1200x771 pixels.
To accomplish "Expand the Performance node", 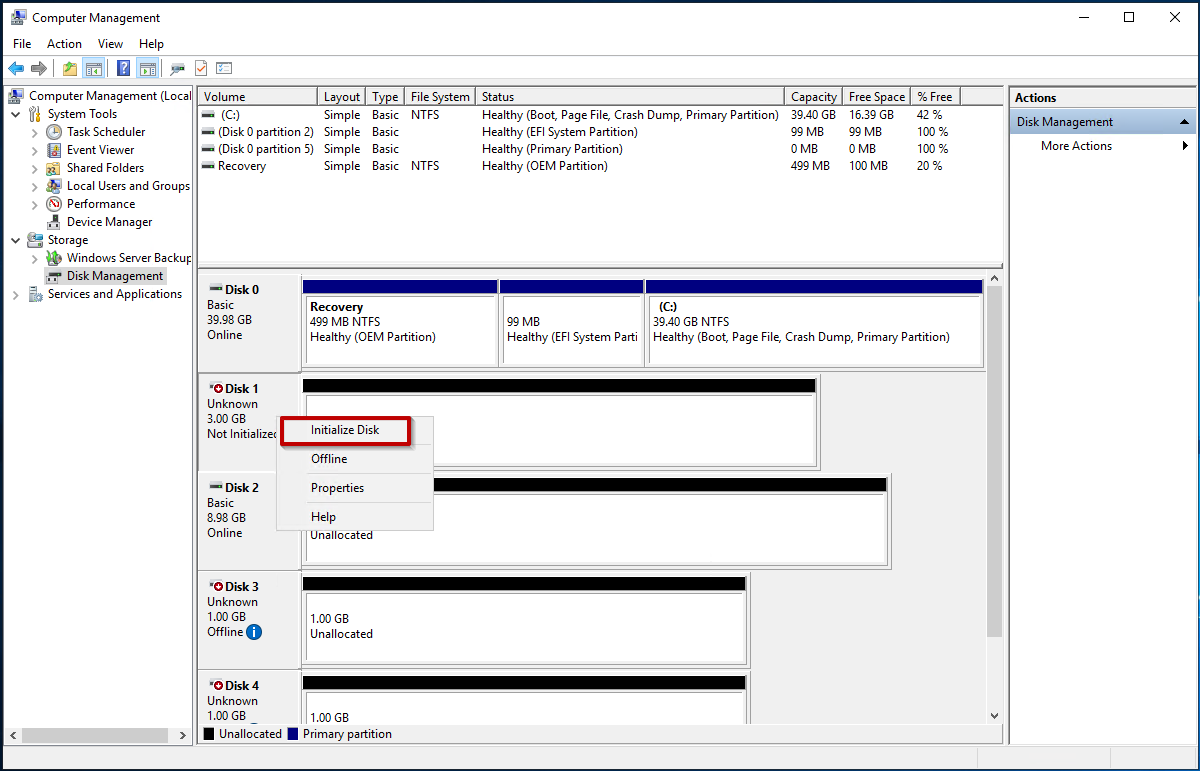I will click(35, 204).
